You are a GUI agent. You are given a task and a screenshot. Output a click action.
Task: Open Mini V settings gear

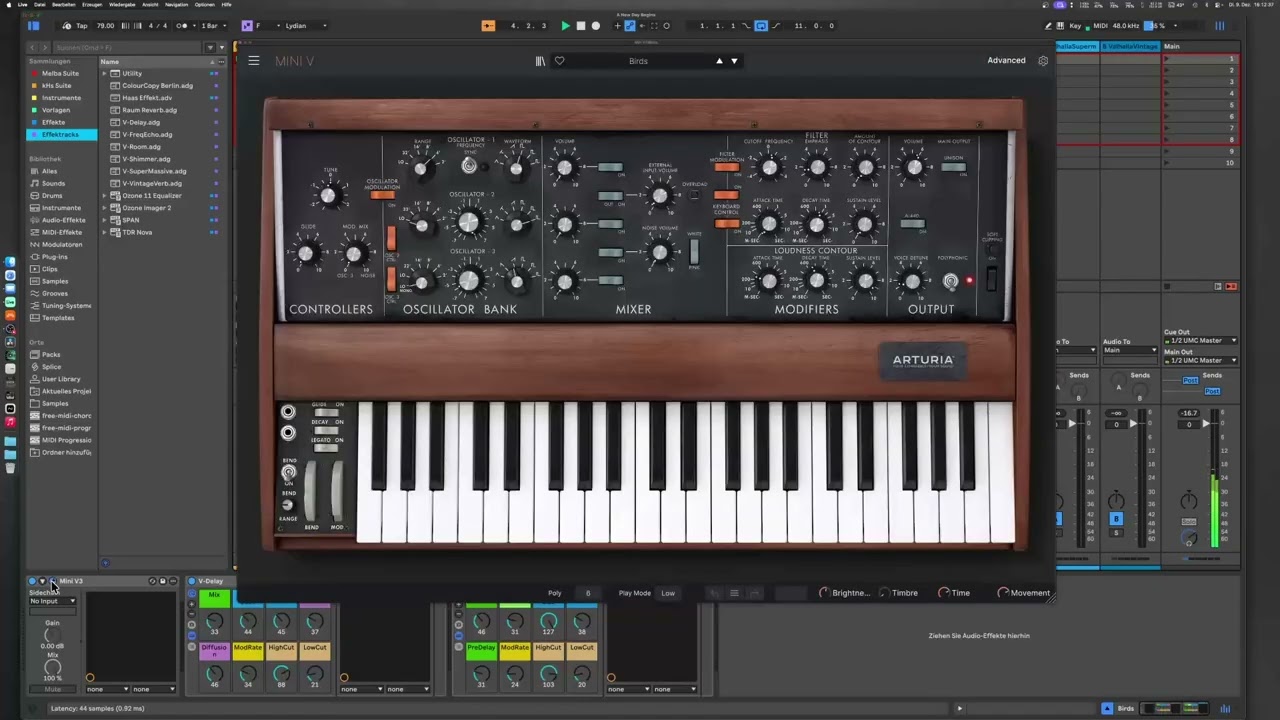coord(1043,61)
